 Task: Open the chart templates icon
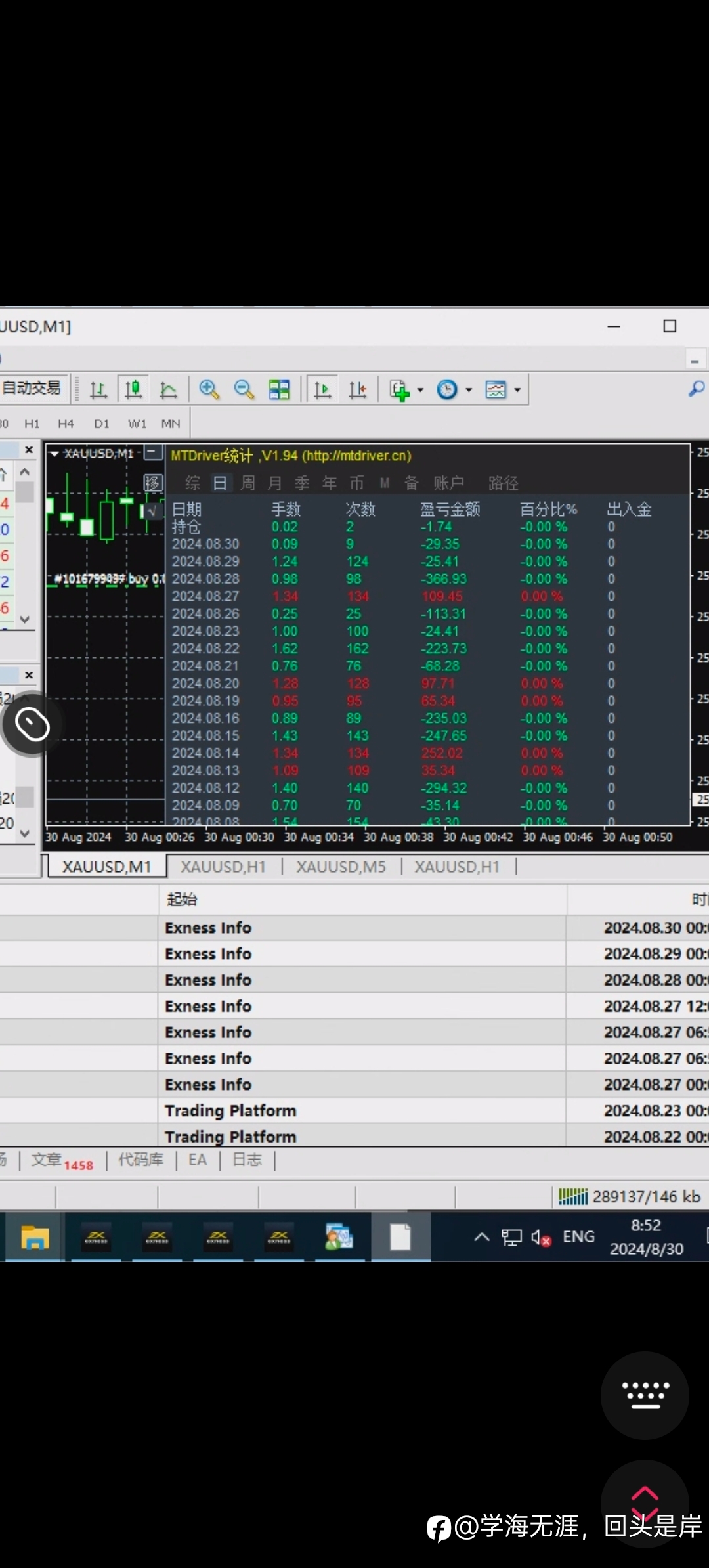(496, 389)
